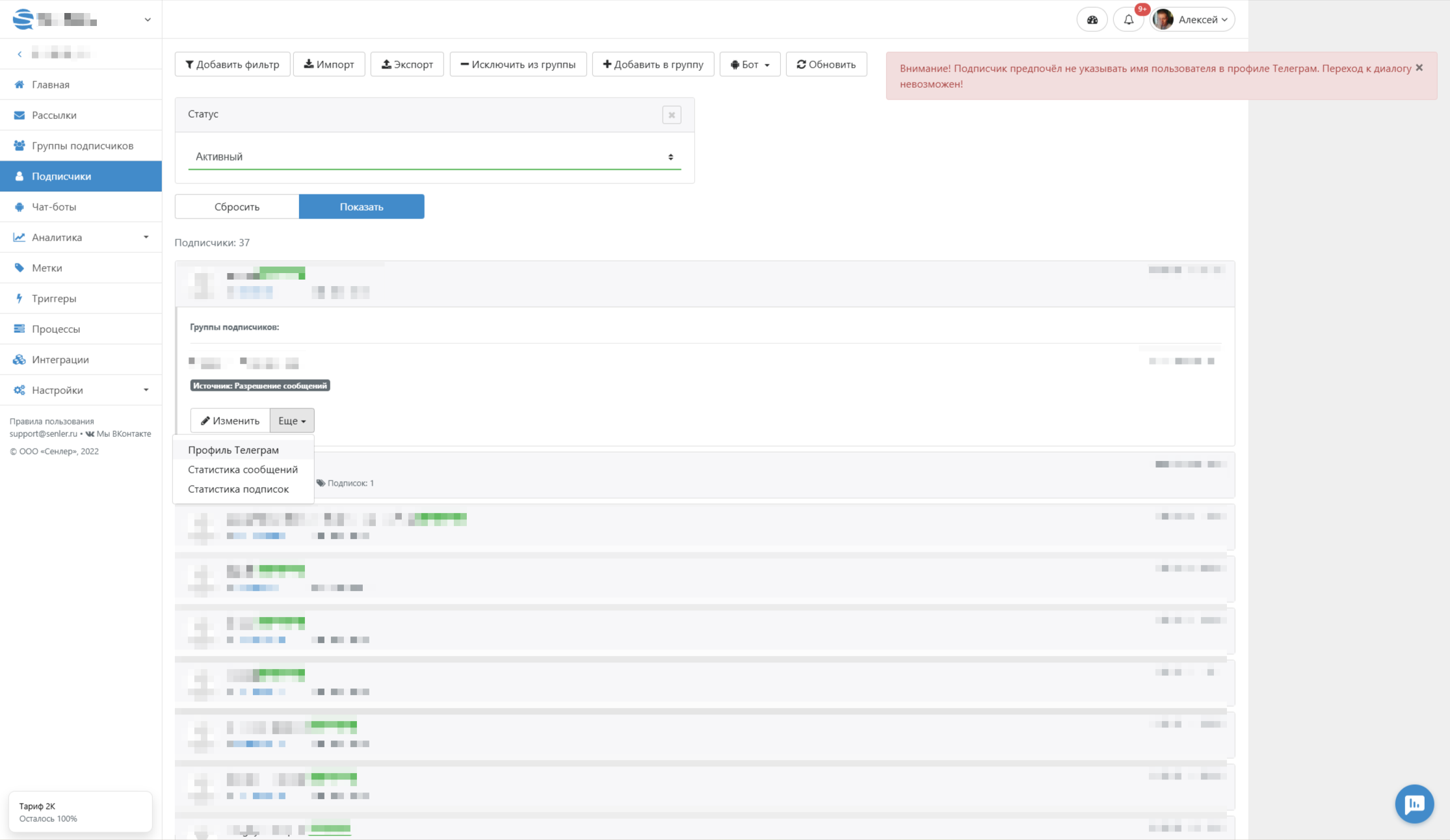This screenshot has width=1450, height=840.
Task: Choose Статистика сообщений from menu
Action: (x=243, y=469)
